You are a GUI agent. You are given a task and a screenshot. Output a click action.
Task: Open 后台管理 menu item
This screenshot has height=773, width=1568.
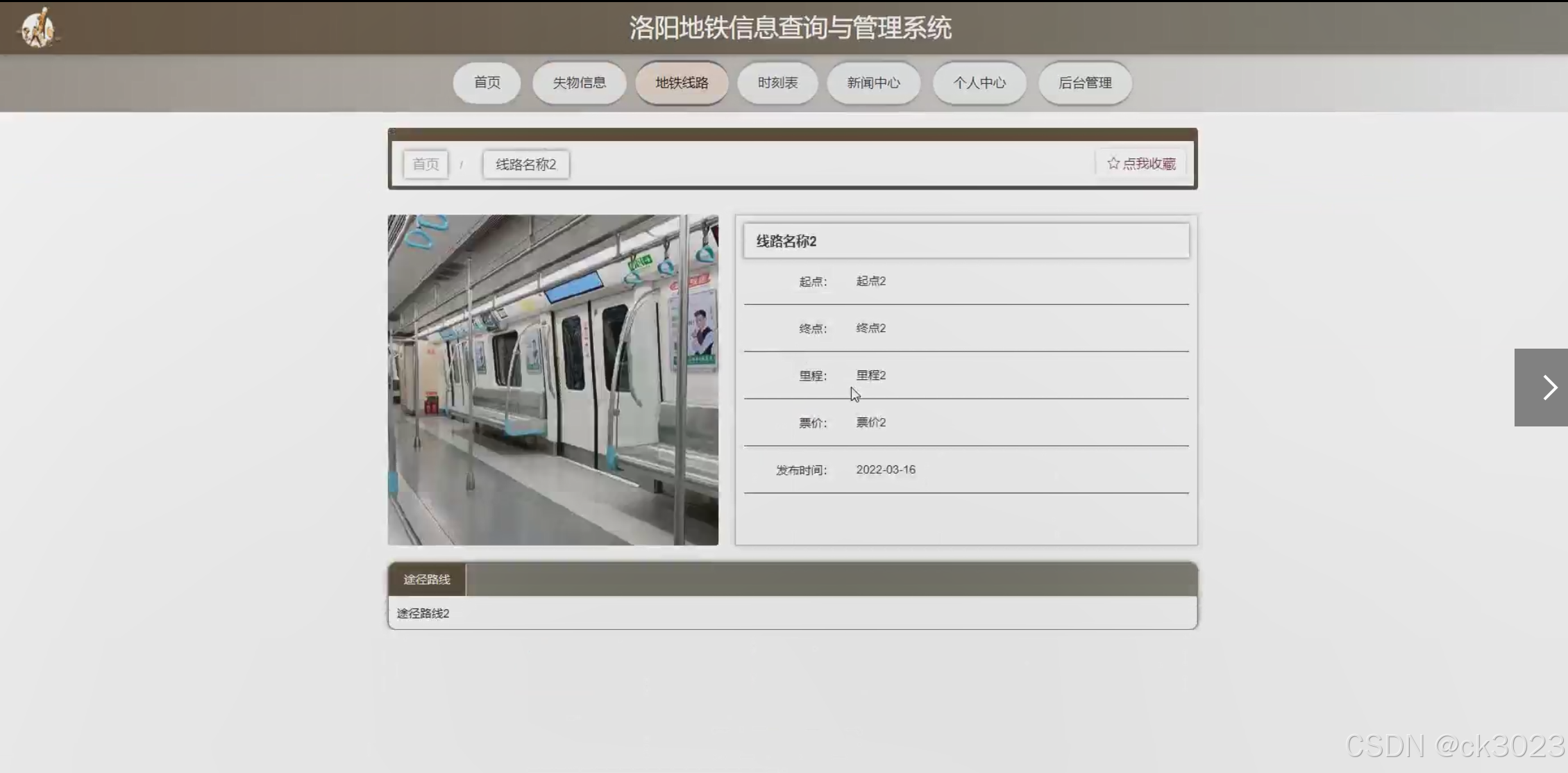[1084, 83]
